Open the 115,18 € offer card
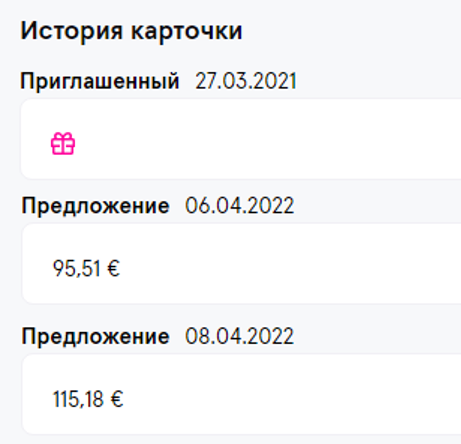Screen dimensions: 461x444 click(x=242, y=394)
